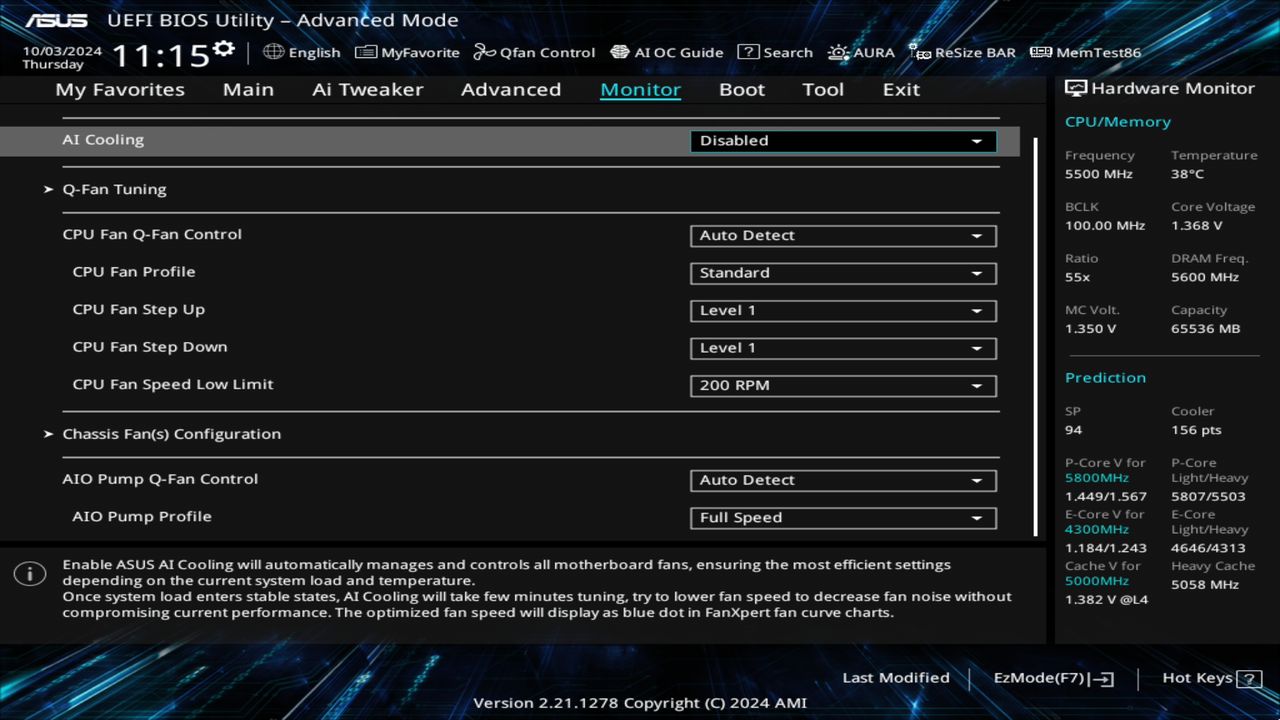1280x720 pixels.
Task: Switch to the Ai Tweaker tab
Action: (x=367, y=89)
